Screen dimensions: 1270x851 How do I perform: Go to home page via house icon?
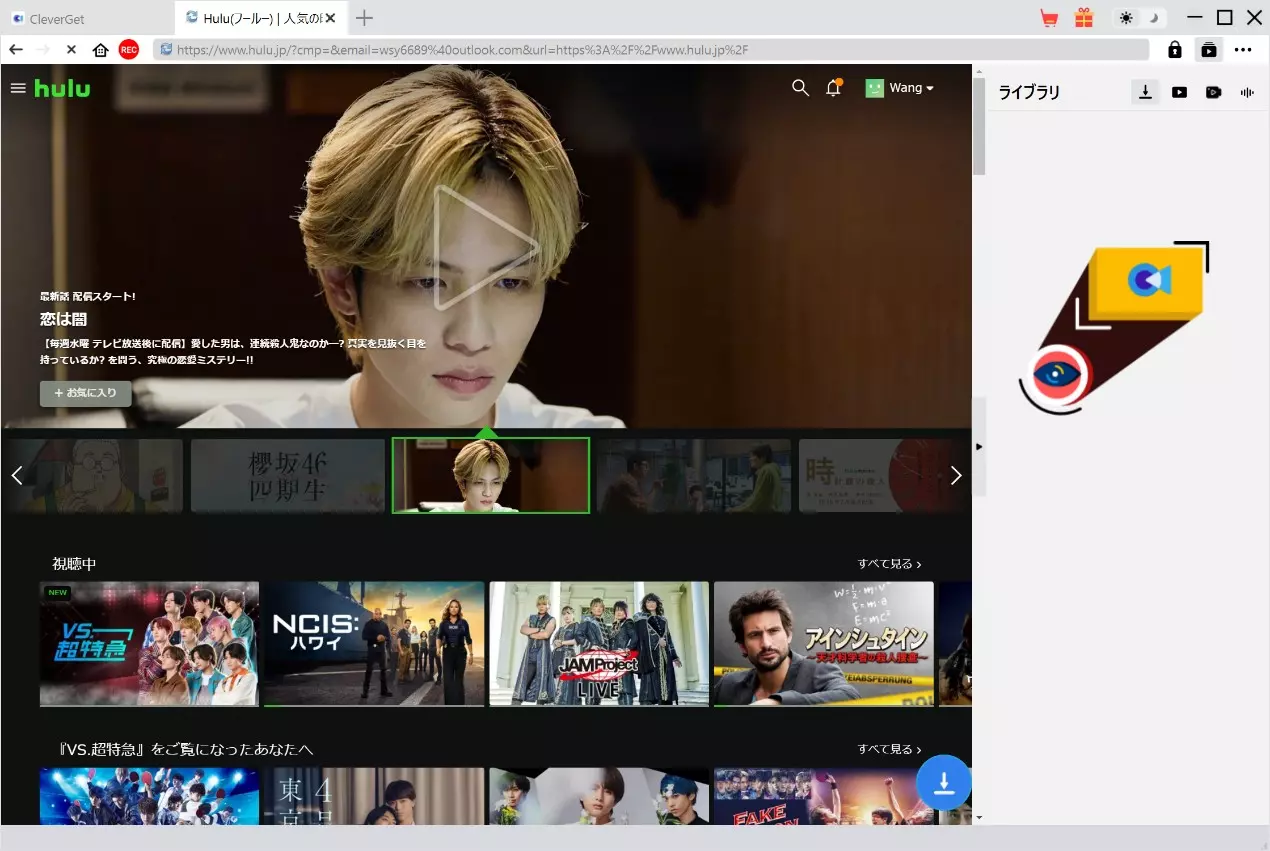click(x=100, y=49)
